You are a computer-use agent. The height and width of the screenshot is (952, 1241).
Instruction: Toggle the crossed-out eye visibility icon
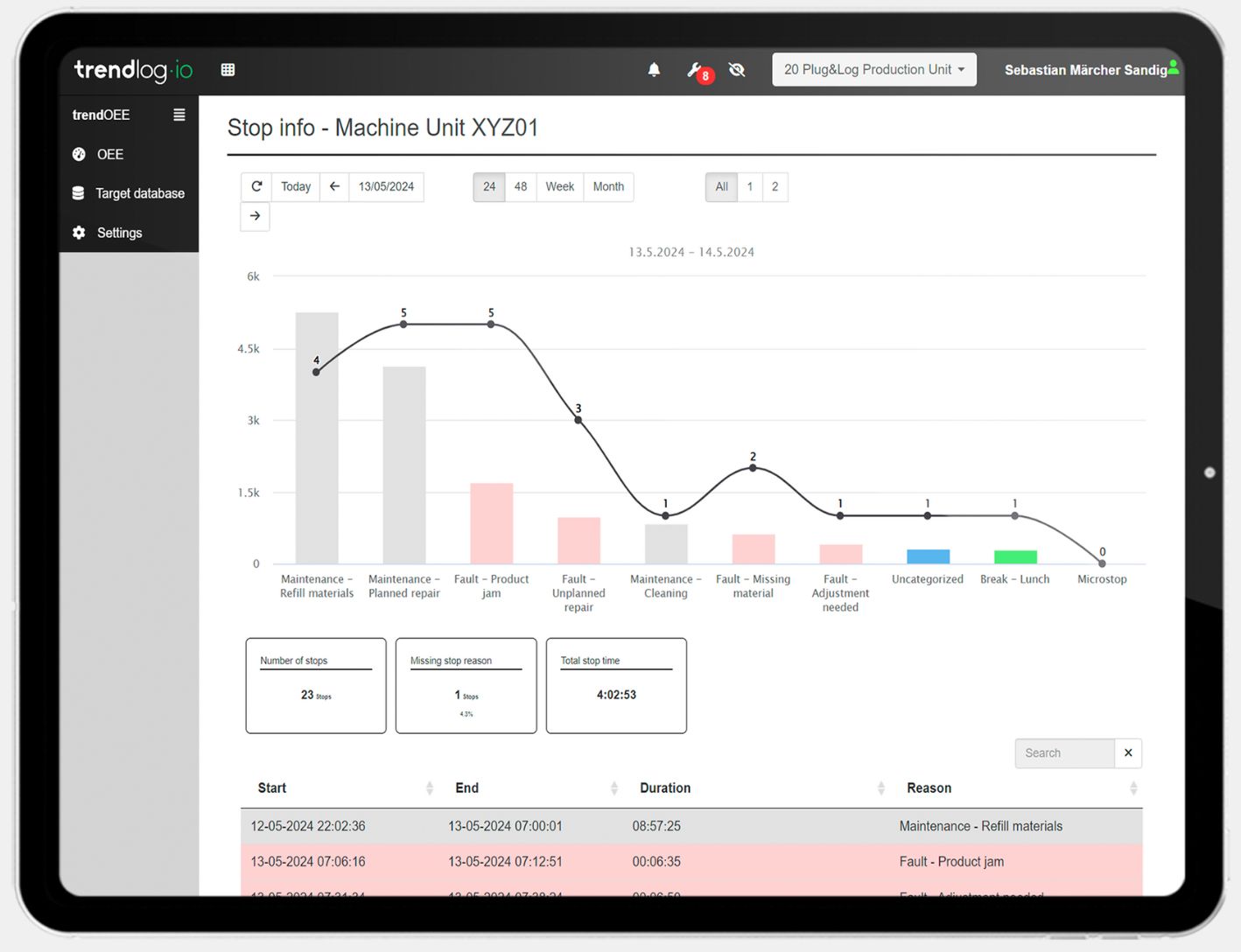(x=737, y=70)
